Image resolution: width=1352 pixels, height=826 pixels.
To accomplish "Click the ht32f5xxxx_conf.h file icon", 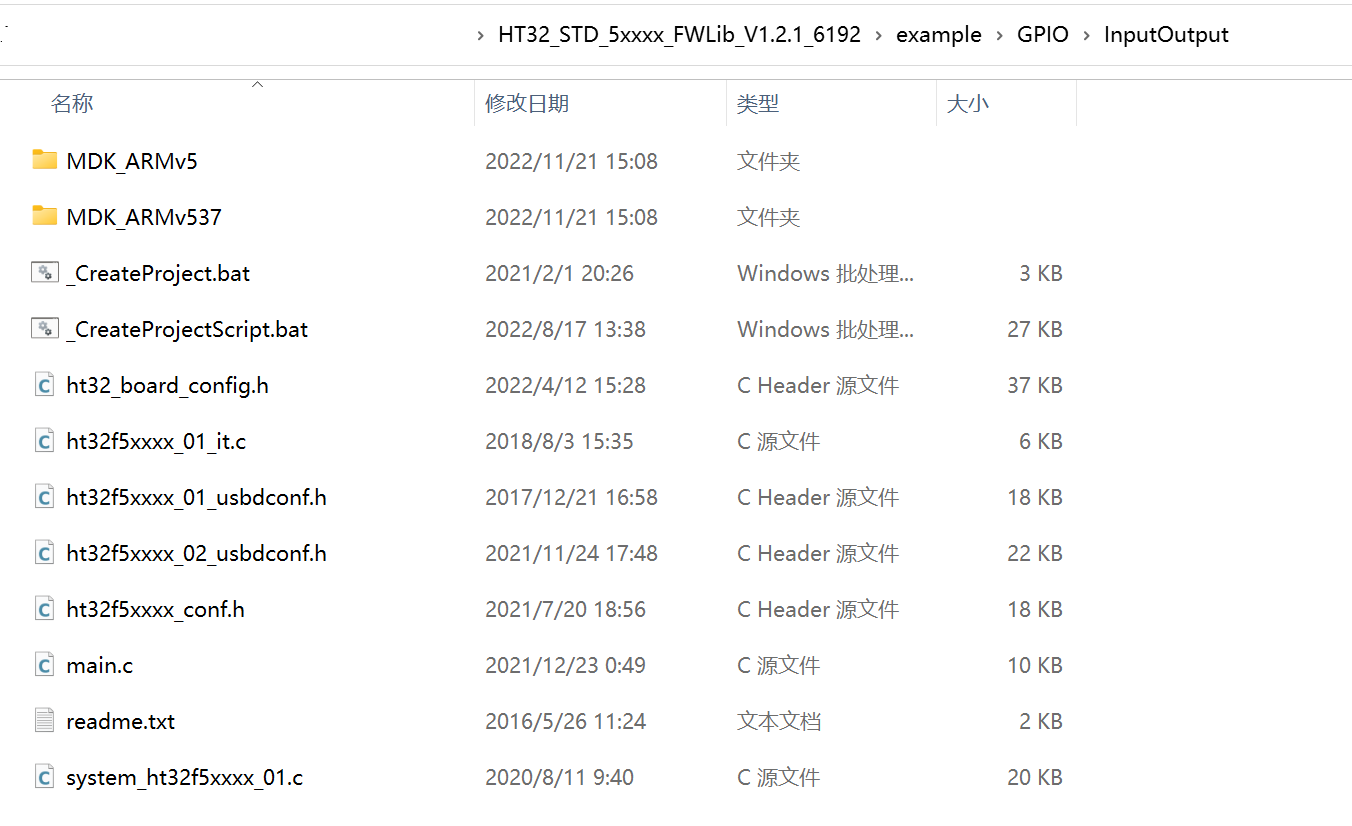I will 44,609.
